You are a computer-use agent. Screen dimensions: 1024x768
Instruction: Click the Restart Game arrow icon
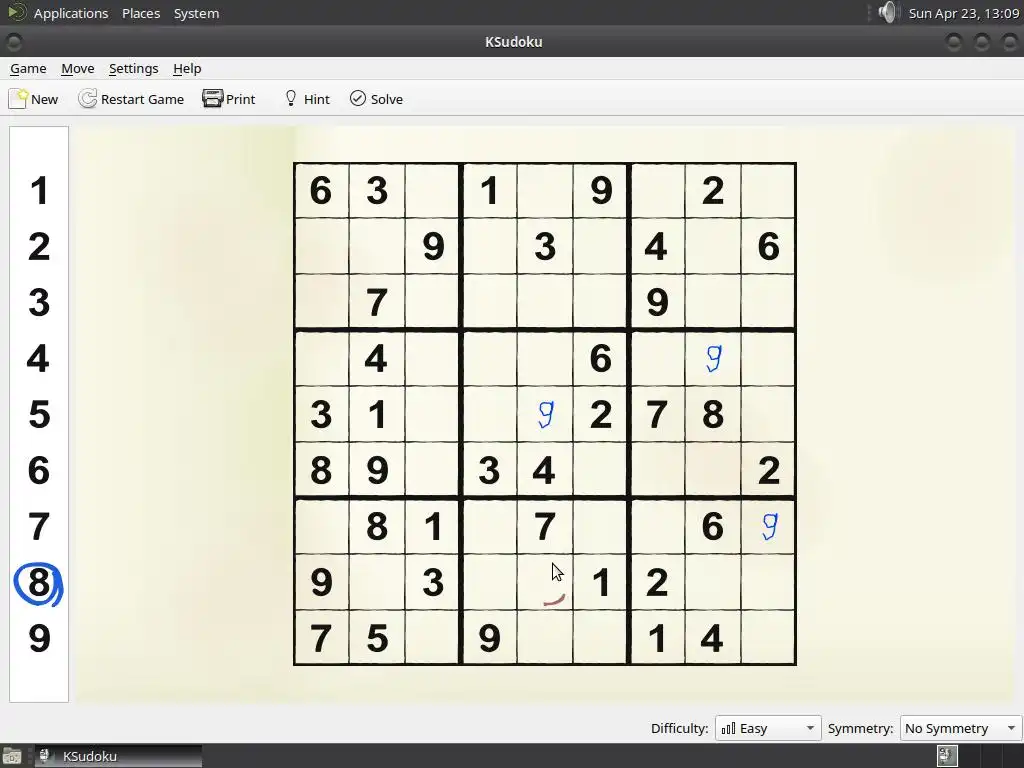pos(88,99)
